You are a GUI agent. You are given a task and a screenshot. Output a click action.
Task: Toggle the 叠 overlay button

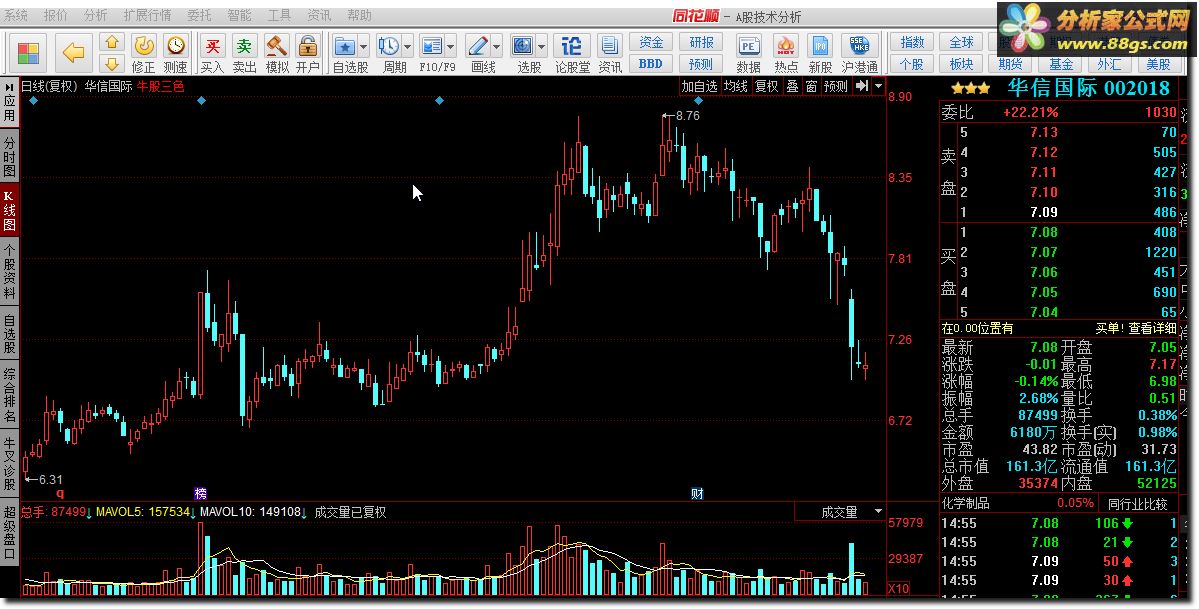point(792,86)
